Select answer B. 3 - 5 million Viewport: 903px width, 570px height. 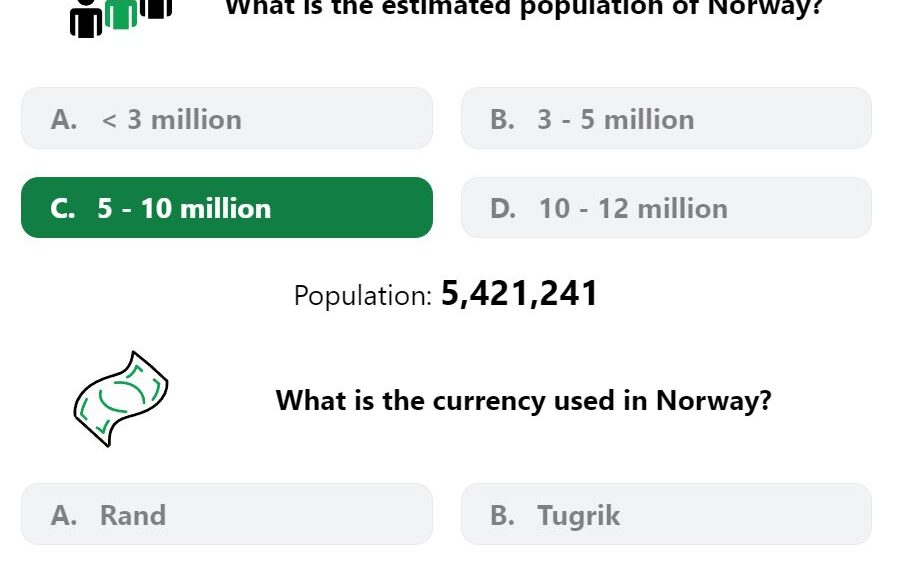click(666, 119)
